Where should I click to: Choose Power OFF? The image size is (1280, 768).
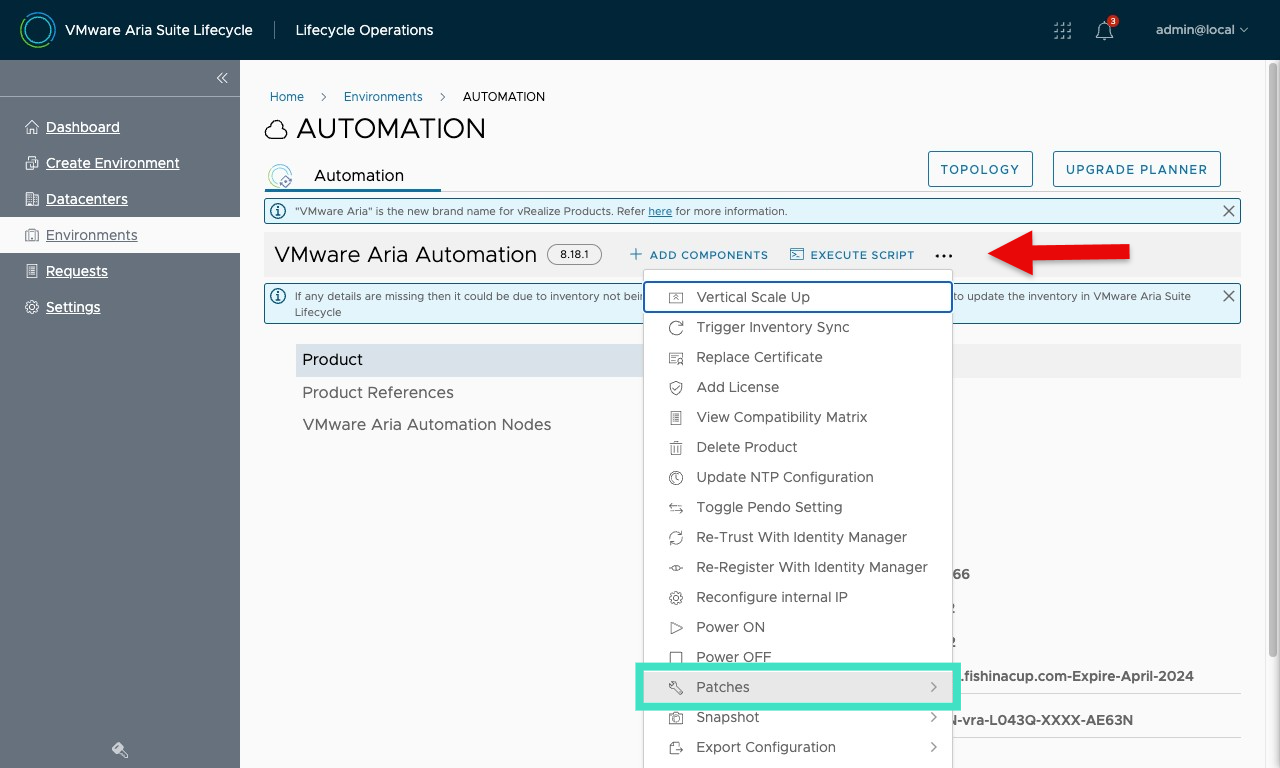798,655
